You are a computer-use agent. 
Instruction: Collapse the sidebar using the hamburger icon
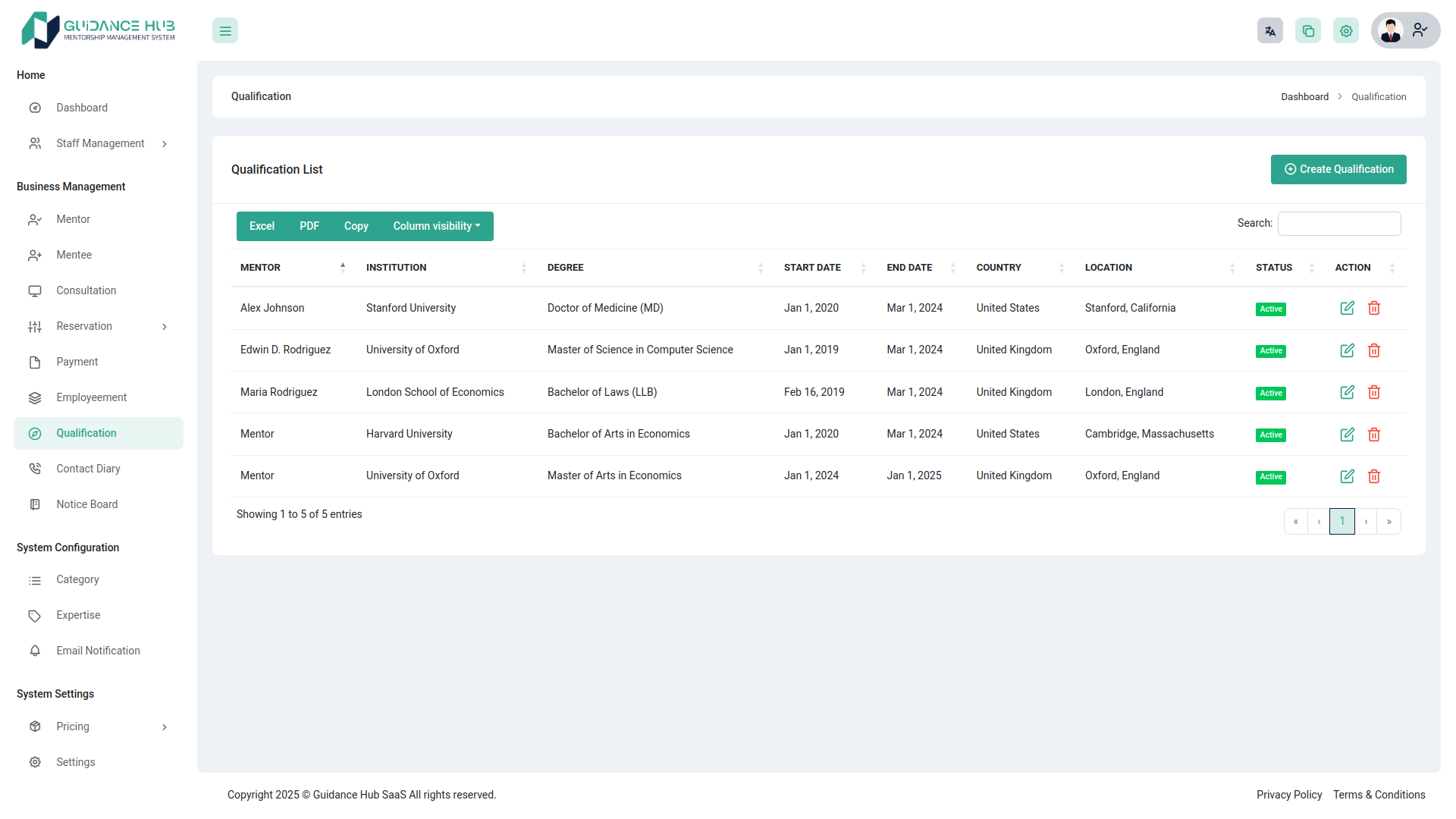[224, 30]
